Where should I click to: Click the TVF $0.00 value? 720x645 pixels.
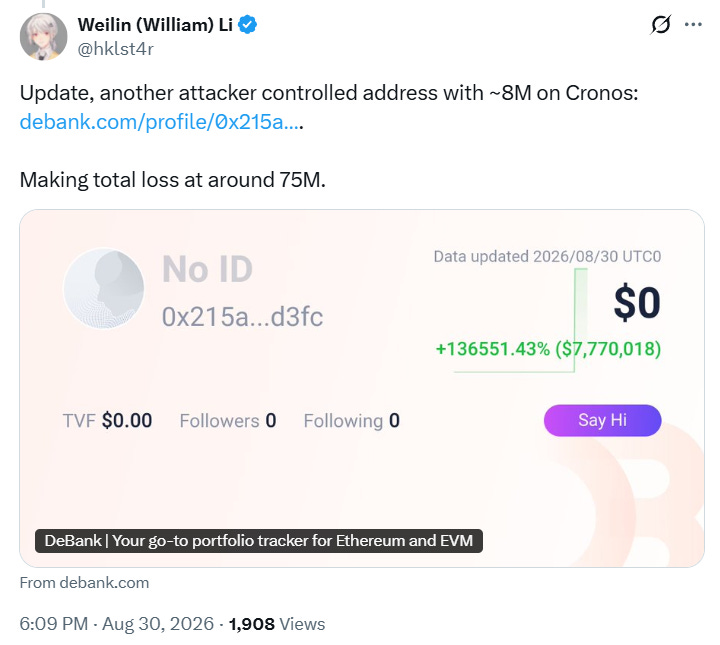pos(107,421)
